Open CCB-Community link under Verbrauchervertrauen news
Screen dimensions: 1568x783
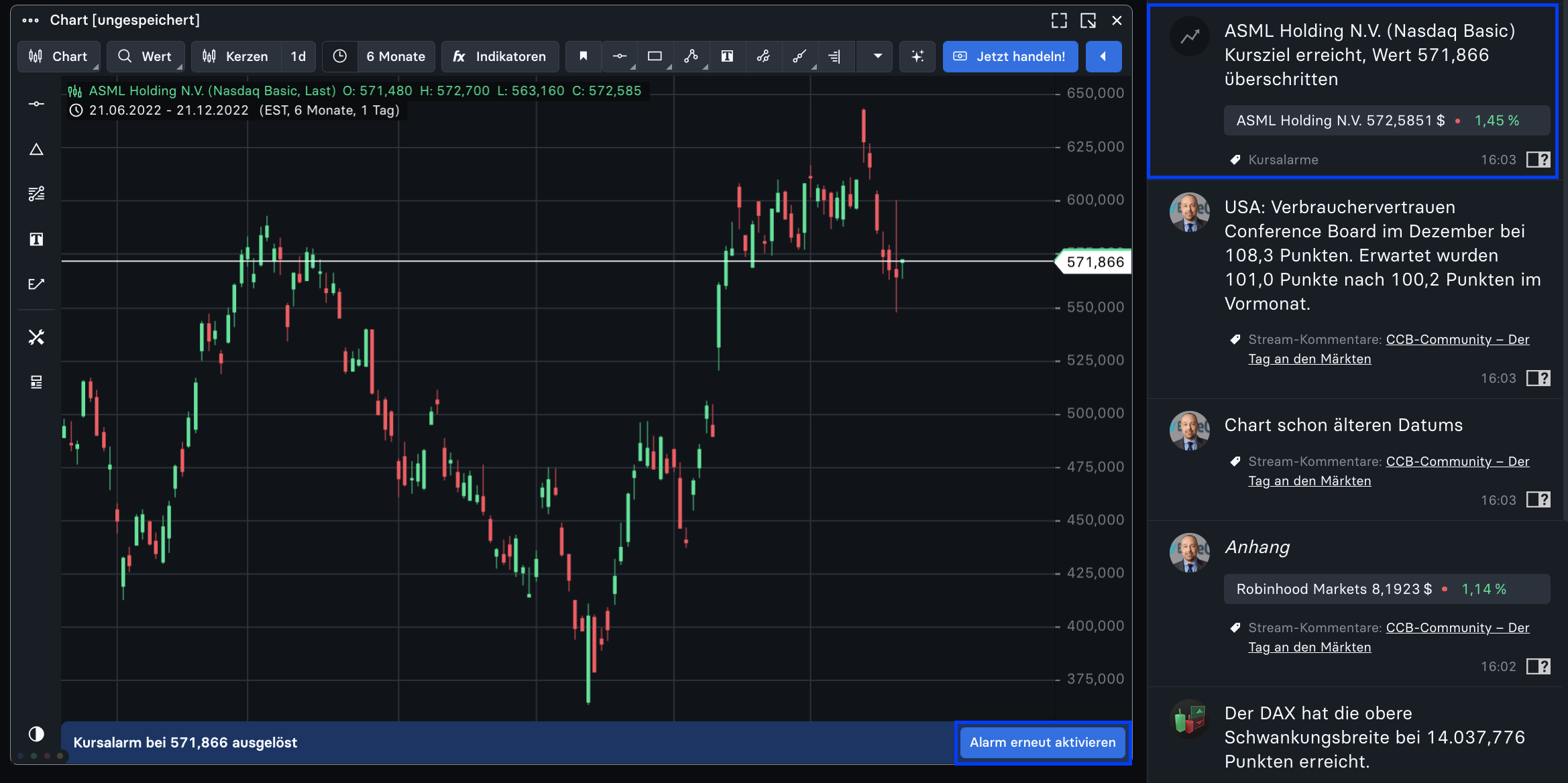click(1389, 349)
